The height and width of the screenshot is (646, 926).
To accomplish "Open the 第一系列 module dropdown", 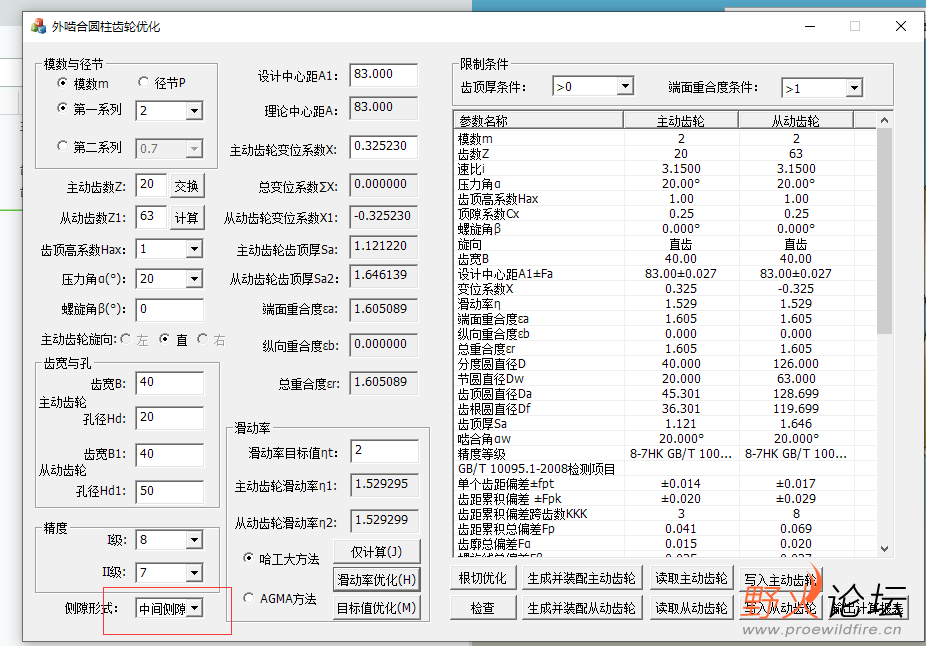I will 194,111.
